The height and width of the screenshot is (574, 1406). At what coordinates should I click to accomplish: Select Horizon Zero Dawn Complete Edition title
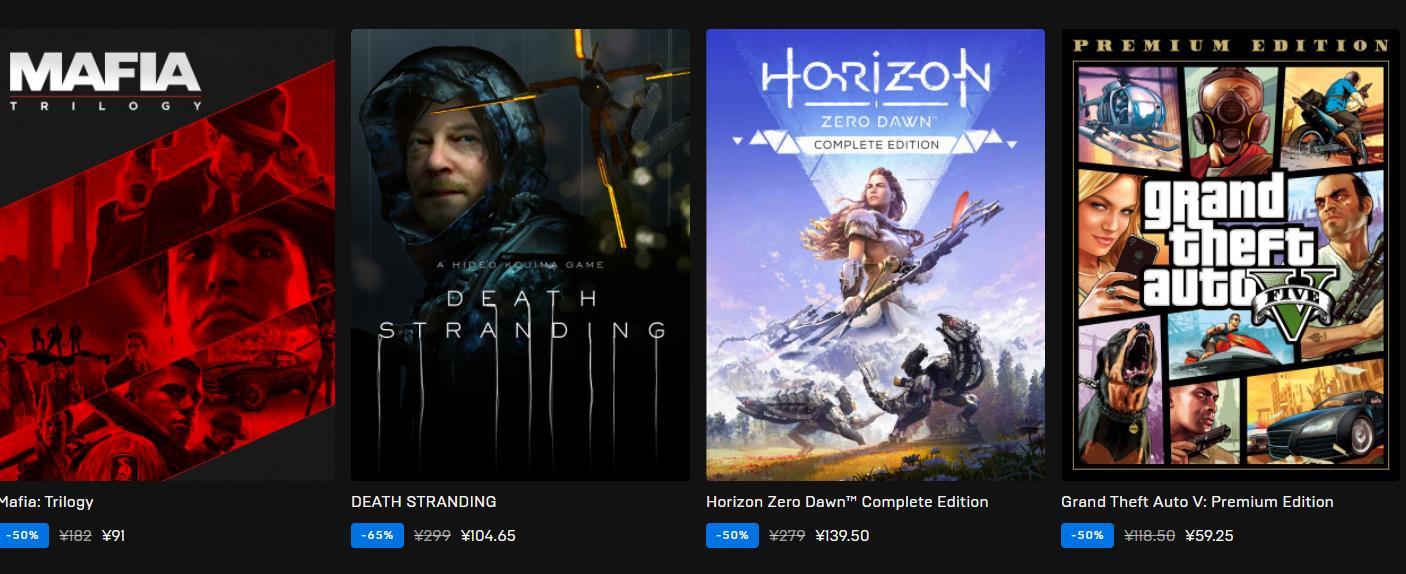[847, 502]
